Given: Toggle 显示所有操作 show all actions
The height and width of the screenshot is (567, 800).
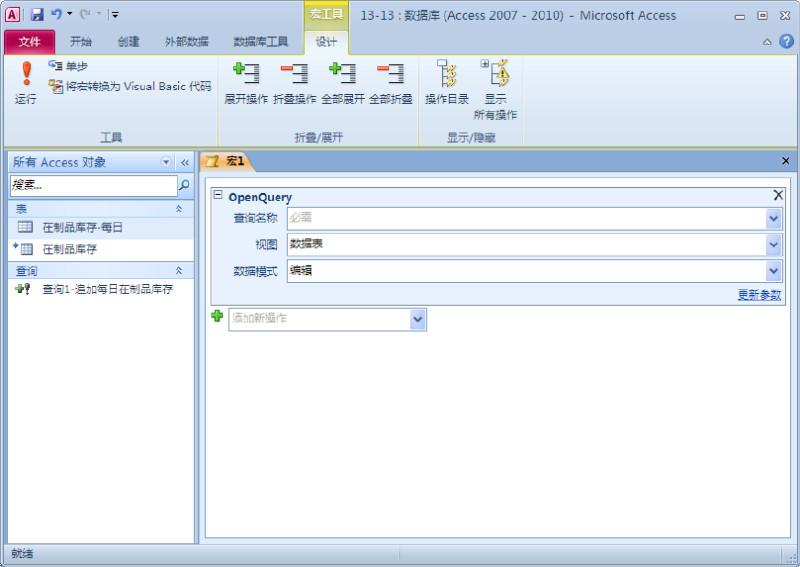Looking at the screenshot, I should pyautogui.click(x=495, y=90).
